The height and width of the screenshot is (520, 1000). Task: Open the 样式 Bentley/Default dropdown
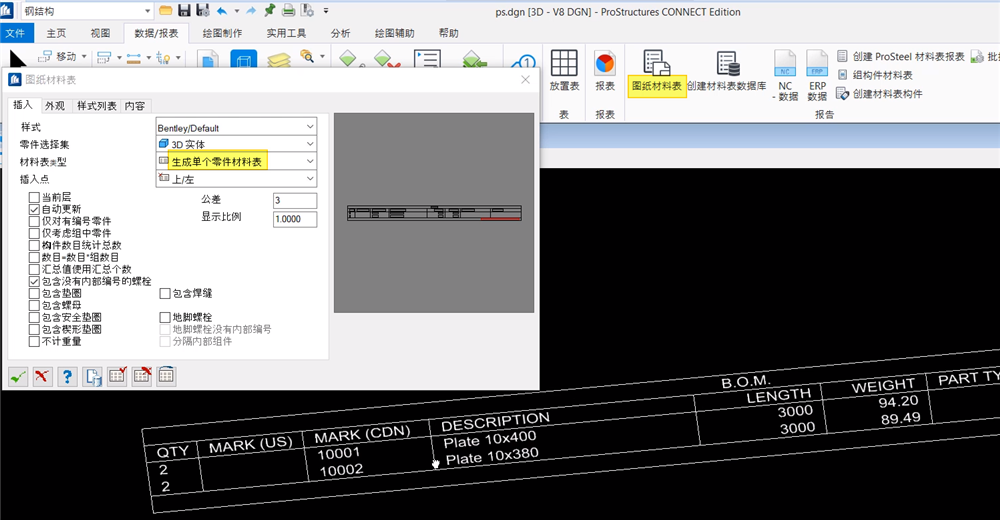point(236,127)
